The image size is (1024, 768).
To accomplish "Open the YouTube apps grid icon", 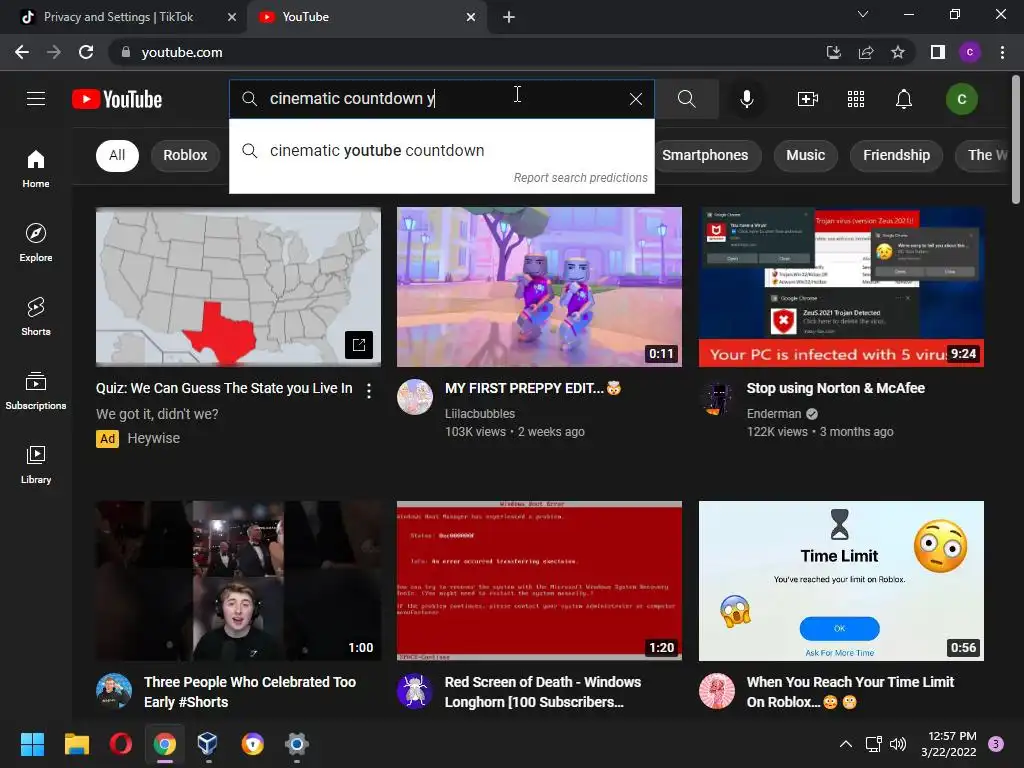I will click(856, 99).
